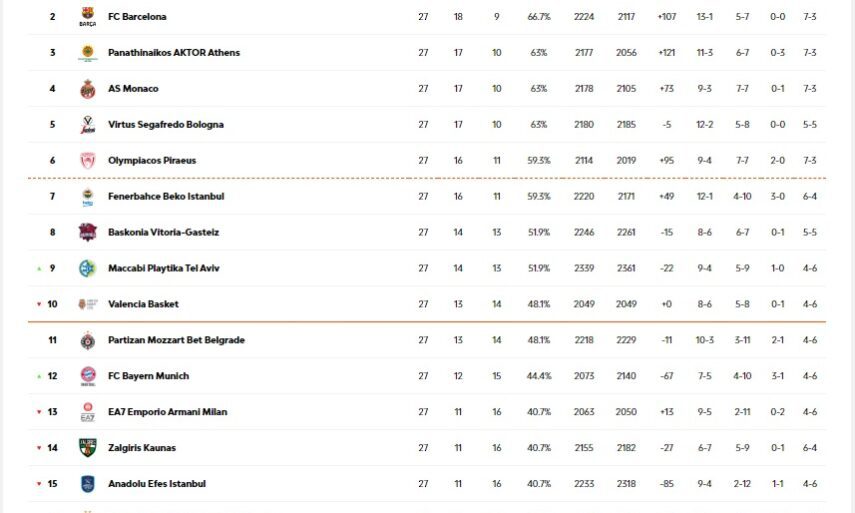Click the FC Bayern Munich logo
The image size is (855, 513).
(88, 376)
